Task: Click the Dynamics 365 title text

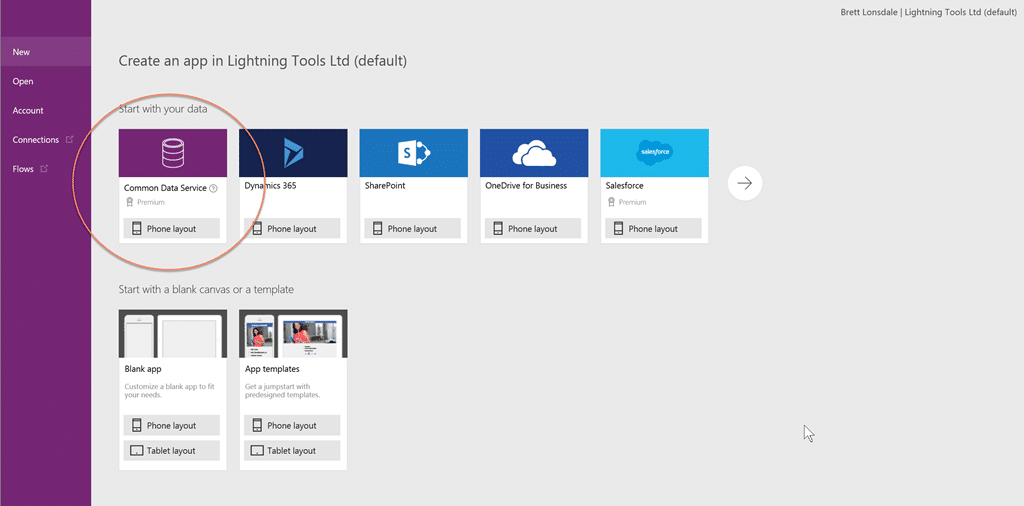Action: tap(270, 185)
